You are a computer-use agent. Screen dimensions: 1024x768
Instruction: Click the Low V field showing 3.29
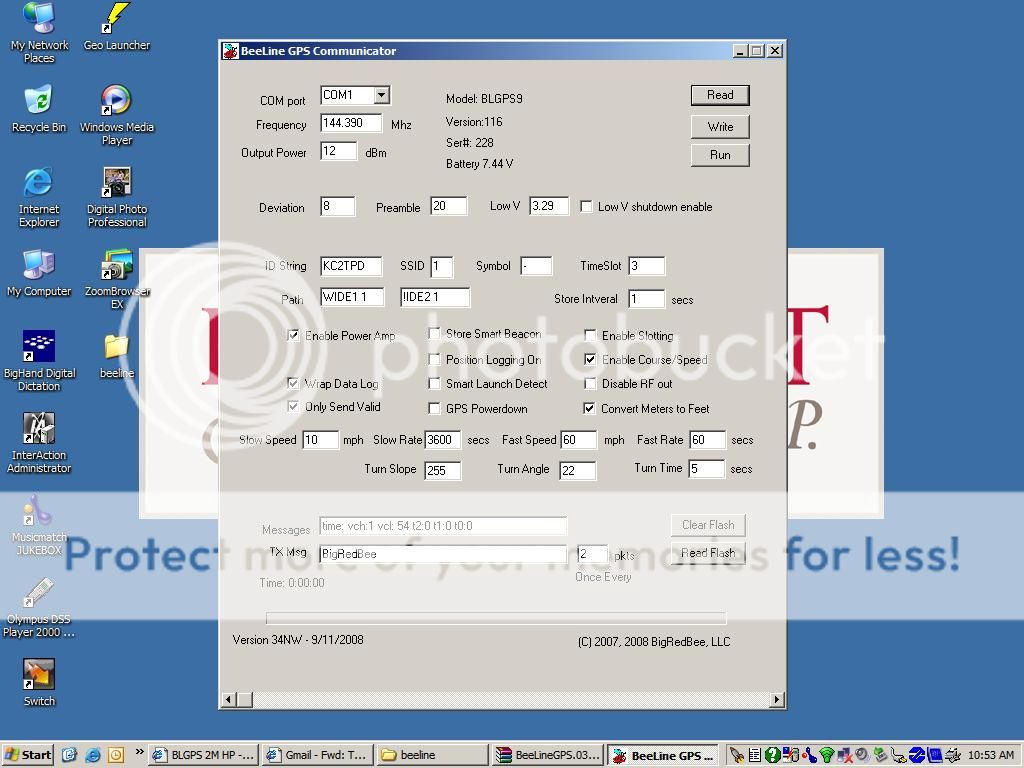(549, 206)
